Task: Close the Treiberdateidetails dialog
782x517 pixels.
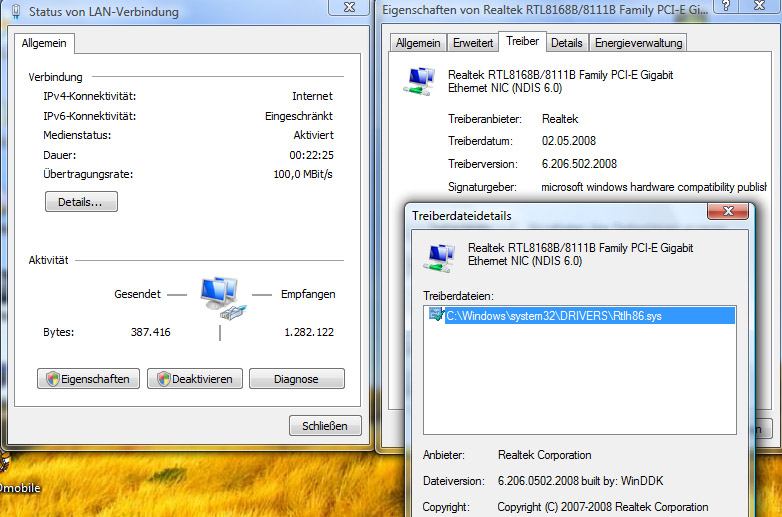Action: [x=728, y=211]
